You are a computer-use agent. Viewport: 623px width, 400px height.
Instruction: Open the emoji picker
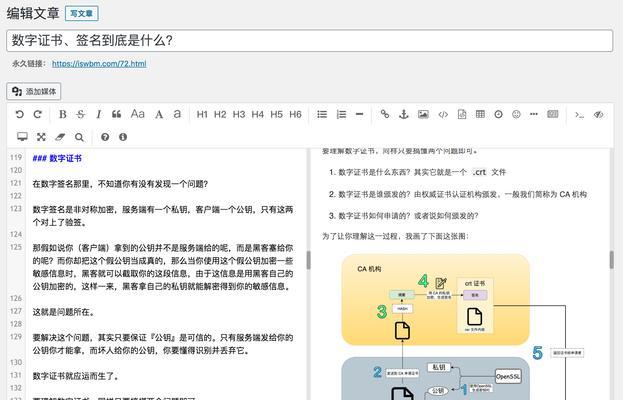pyautogui.click(x=516, y=114)
